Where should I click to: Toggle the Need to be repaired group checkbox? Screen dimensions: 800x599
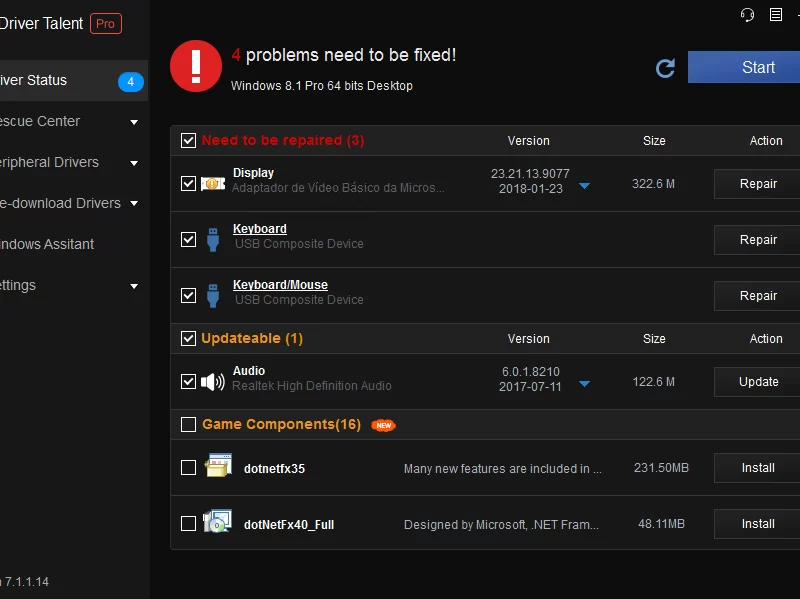[188, 140]
